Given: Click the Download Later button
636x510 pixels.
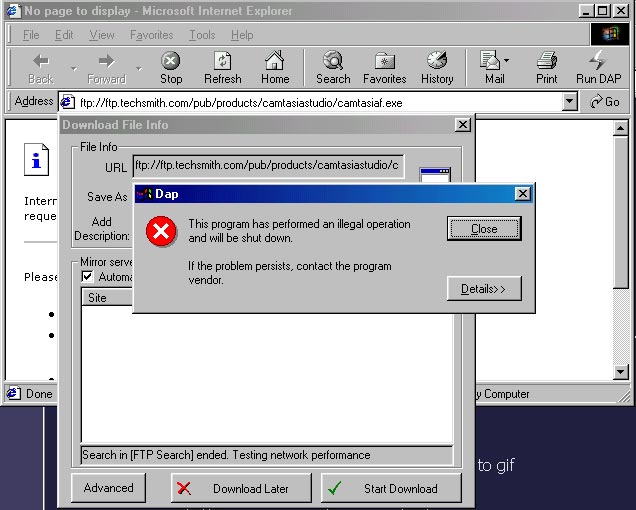Looking at the screenshot, I should [241, 488].
